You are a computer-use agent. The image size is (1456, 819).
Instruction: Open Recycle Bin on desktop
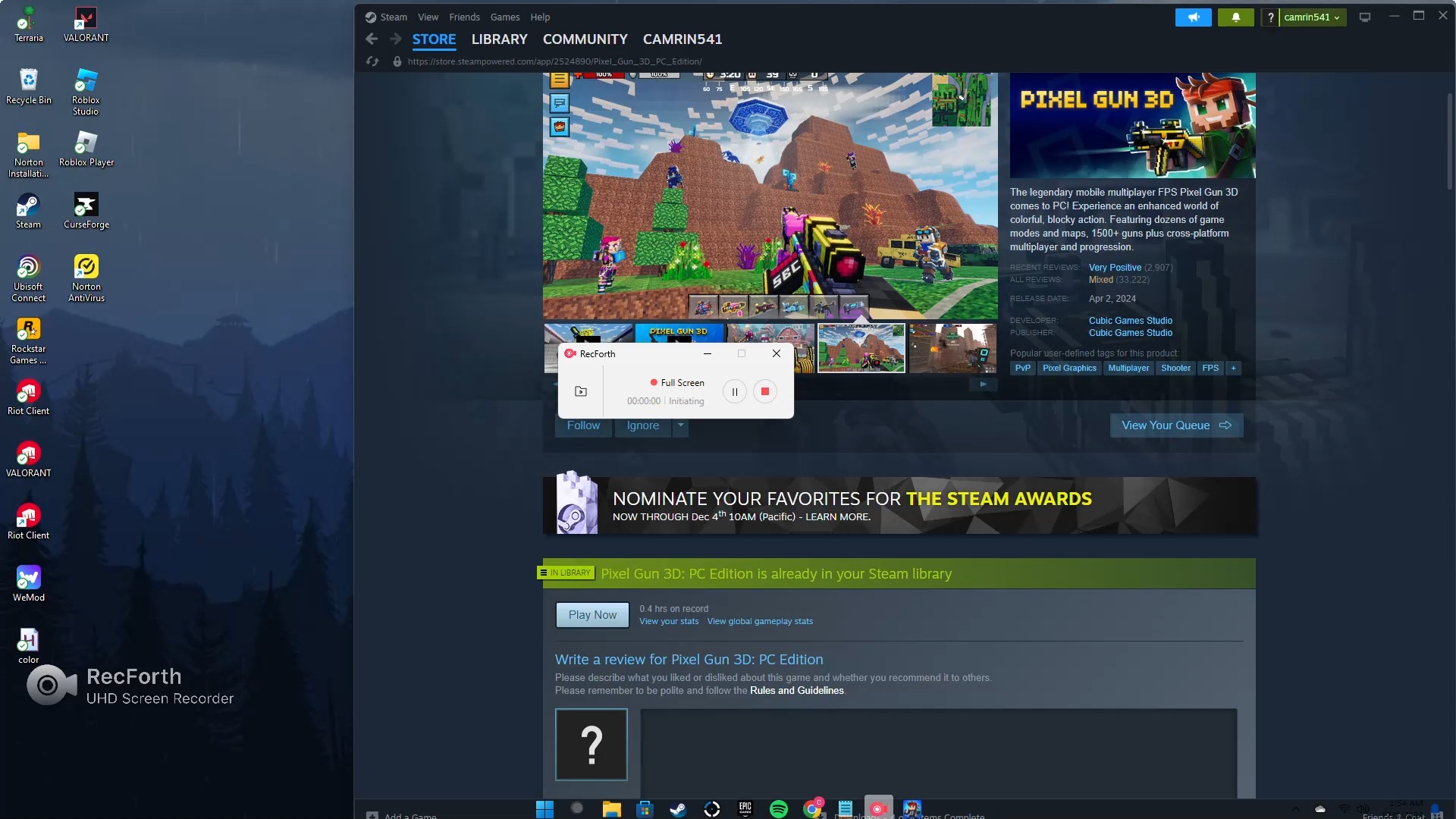tap(29, 86)
